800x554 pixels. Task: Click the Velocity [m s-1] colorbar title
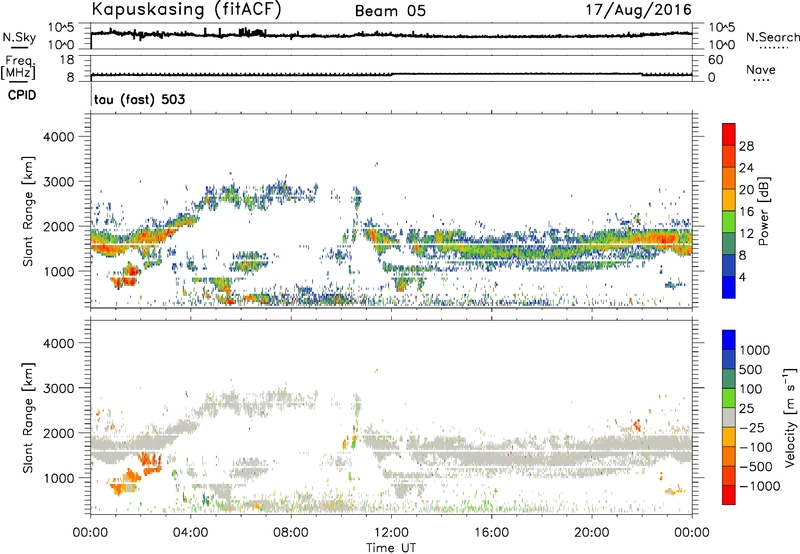pos(790,417)
